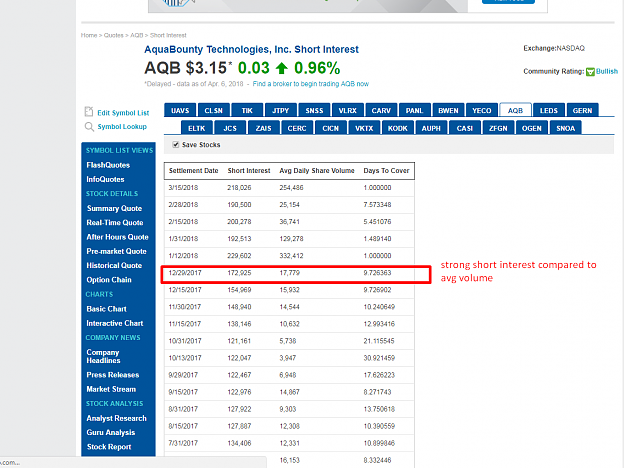Select the JCS symbol tab
The image size is (625, 468).
230,128
